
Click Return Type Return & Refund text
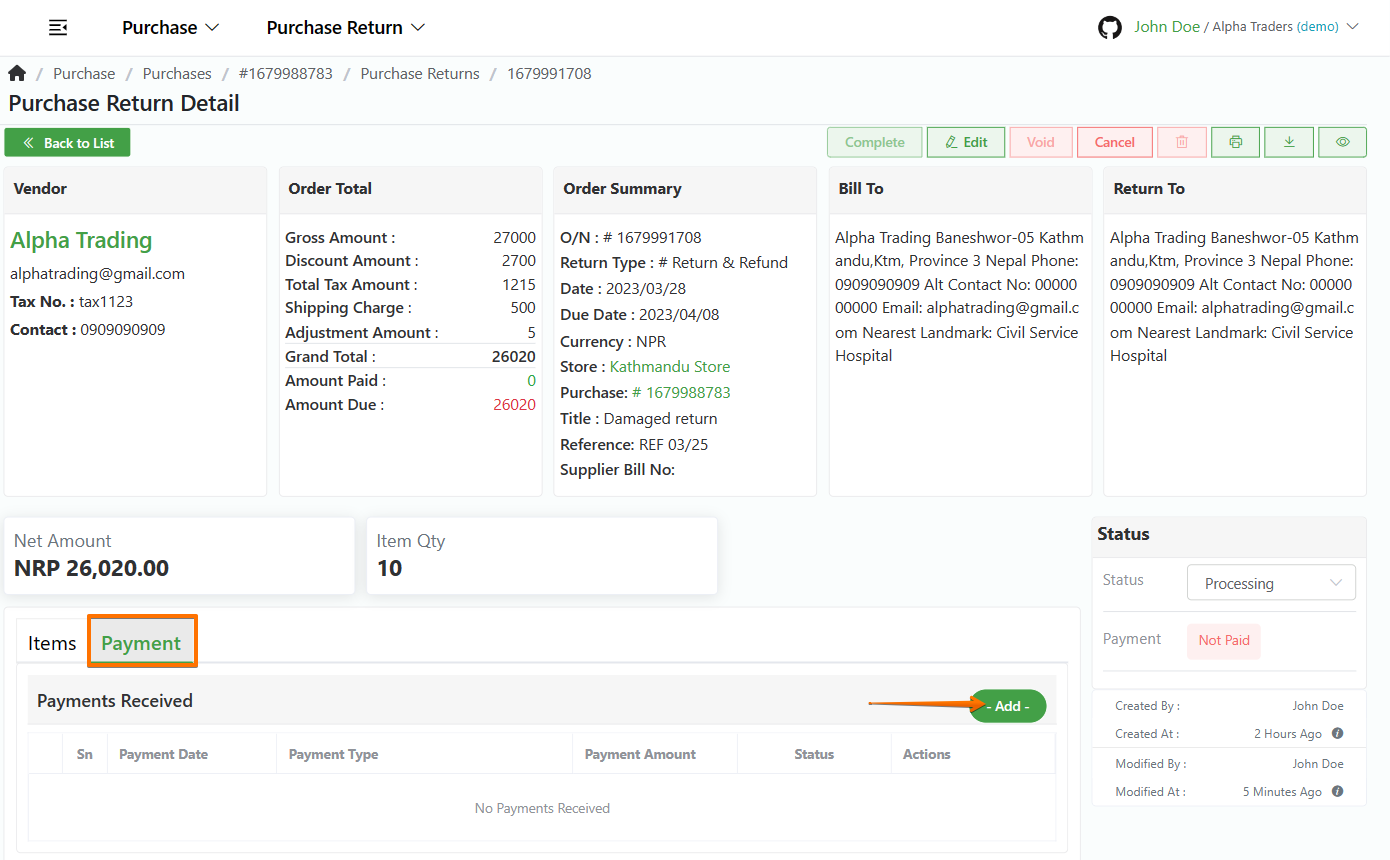coord(674,262)
